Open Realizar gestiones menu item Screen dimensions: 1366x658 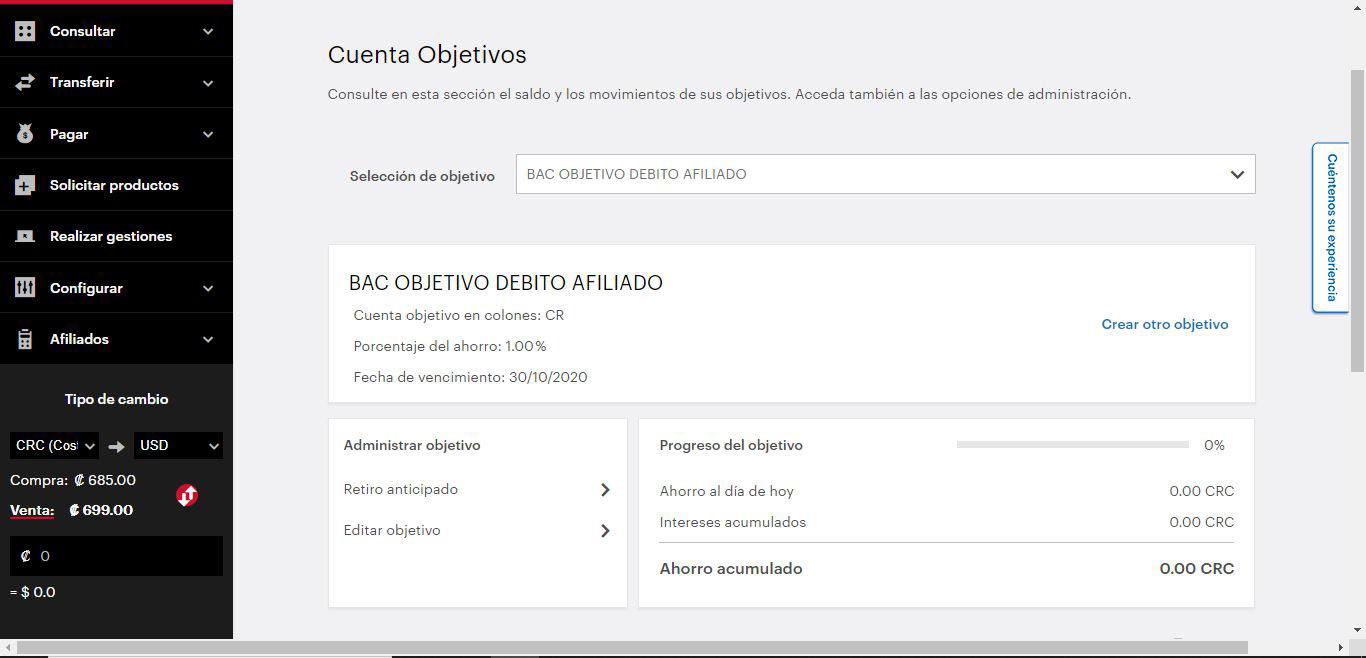pyautogui.click(x=116, y=236)
